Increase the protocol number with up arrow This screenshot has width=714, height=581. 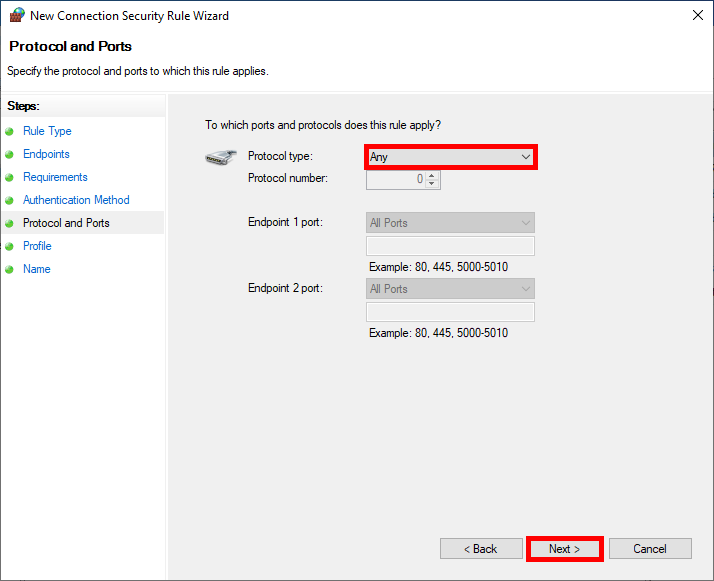point(432,175)
